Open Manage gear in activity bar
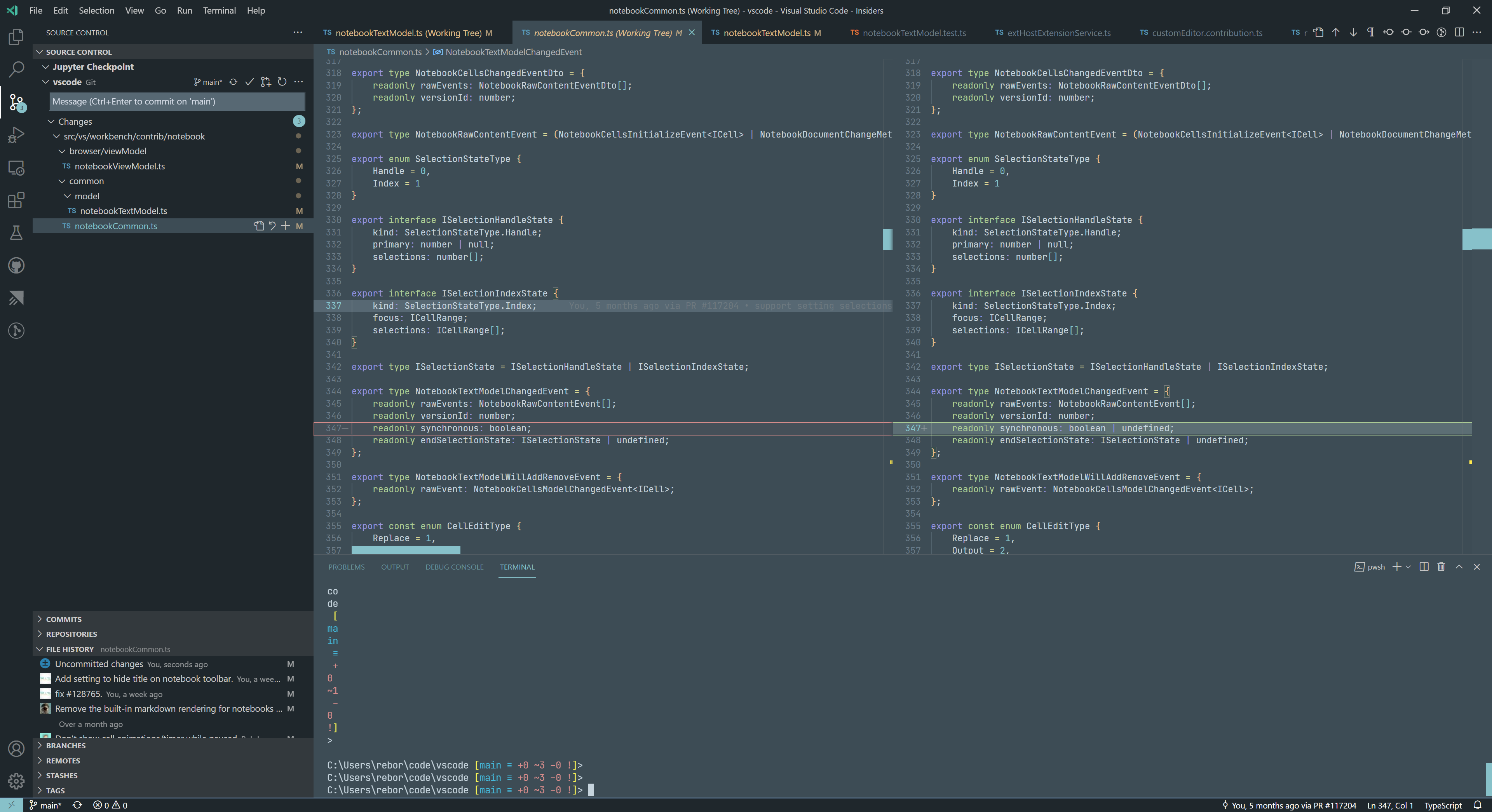1492x812 pixels. pos(16,781)
